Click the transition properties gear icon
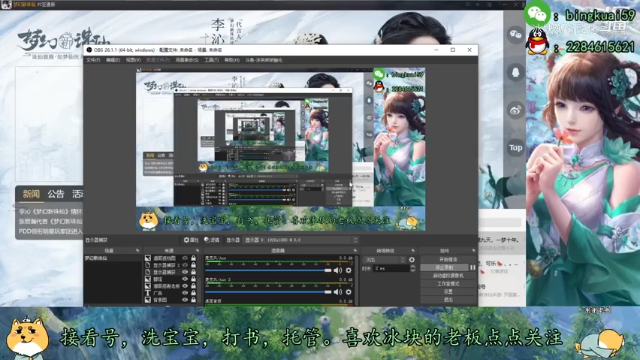Image resolution: width=640 pixels, height=360 pixels. [411, 260]
